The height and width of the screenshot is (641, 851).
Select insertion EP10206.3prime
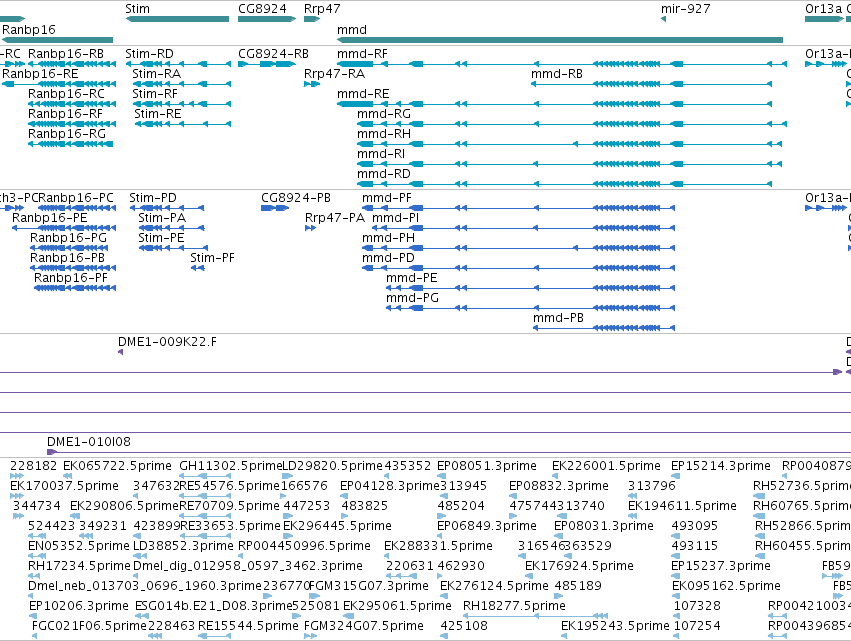coord(34,616)
